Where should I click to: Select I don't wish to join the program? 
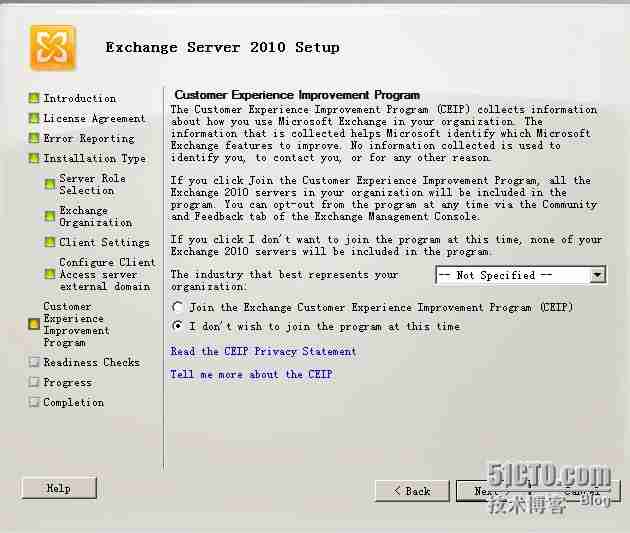pyautogui.click(x=177, y=326)
